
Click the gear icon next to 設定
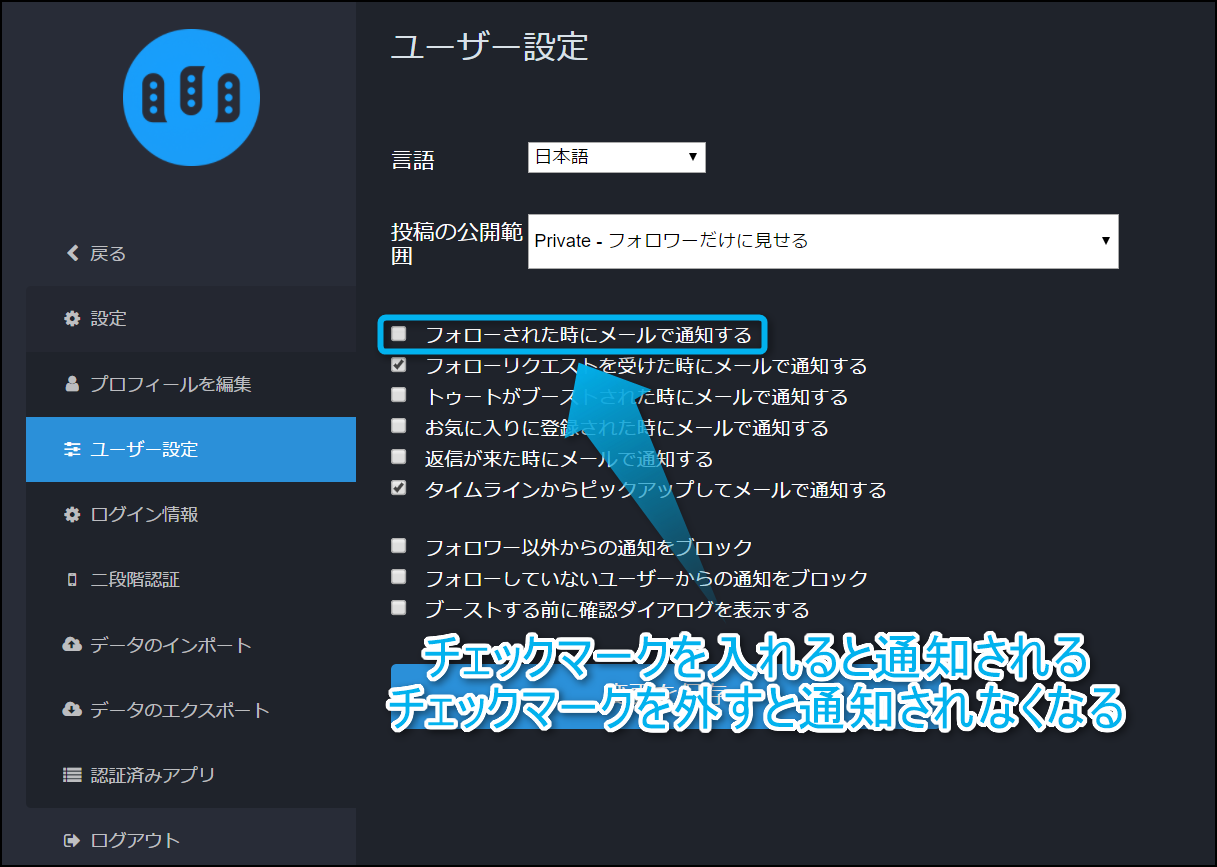tap(72, 319)
